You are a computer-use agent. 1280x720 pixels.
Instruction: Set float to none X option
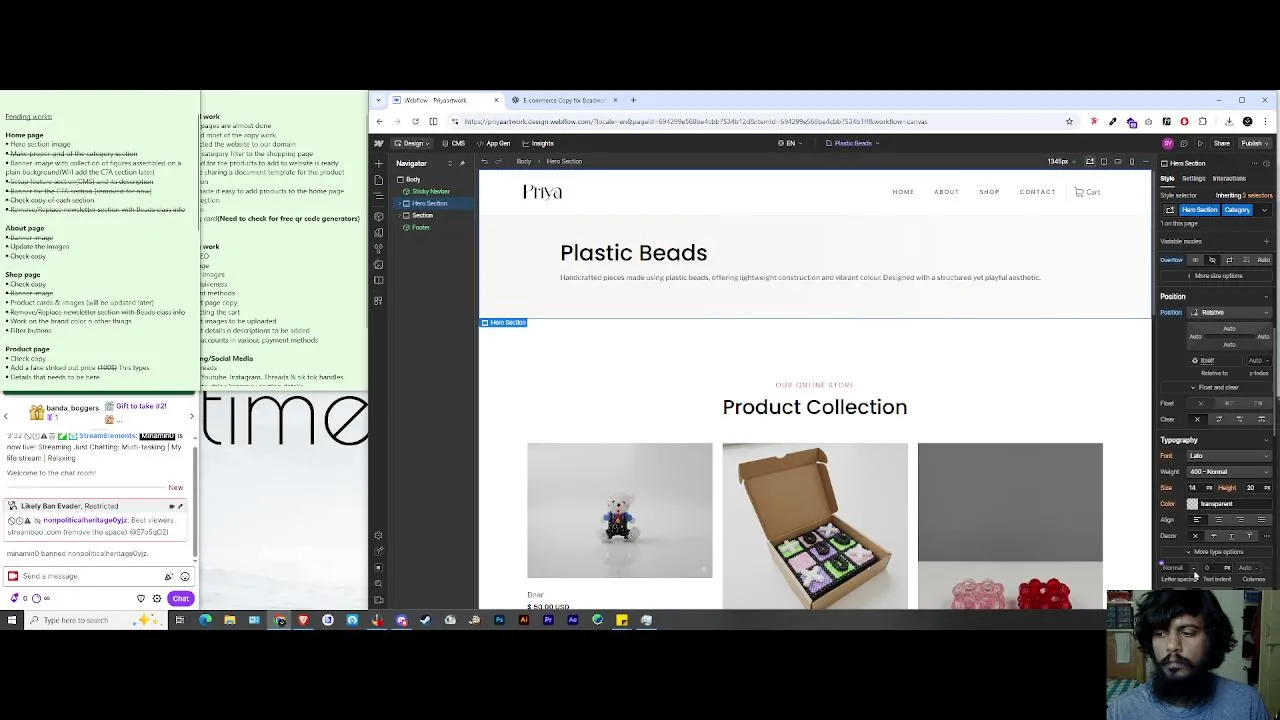pyautogui.click(x=1200, y=403)
